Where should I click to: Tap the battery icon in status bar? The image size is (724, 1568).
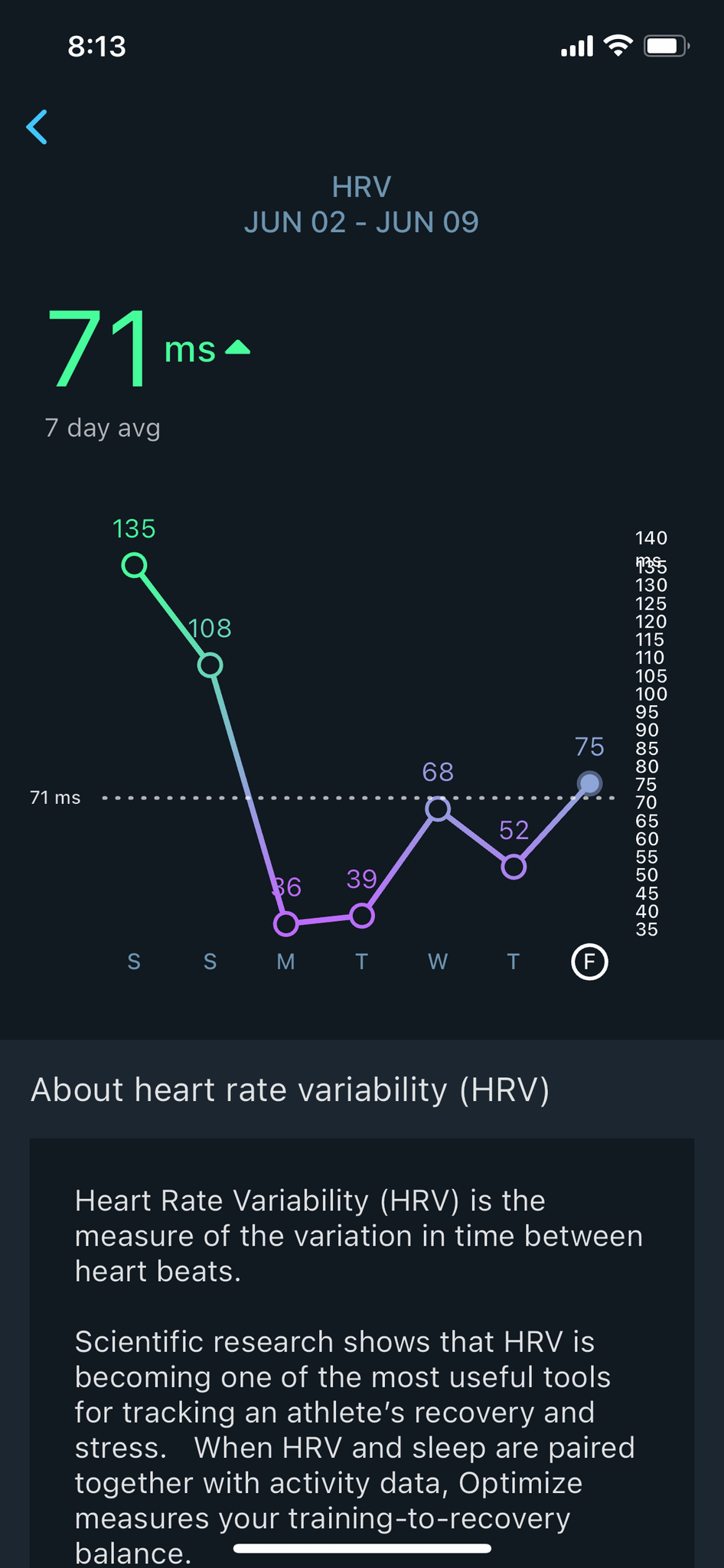click(x=667, y=46)
